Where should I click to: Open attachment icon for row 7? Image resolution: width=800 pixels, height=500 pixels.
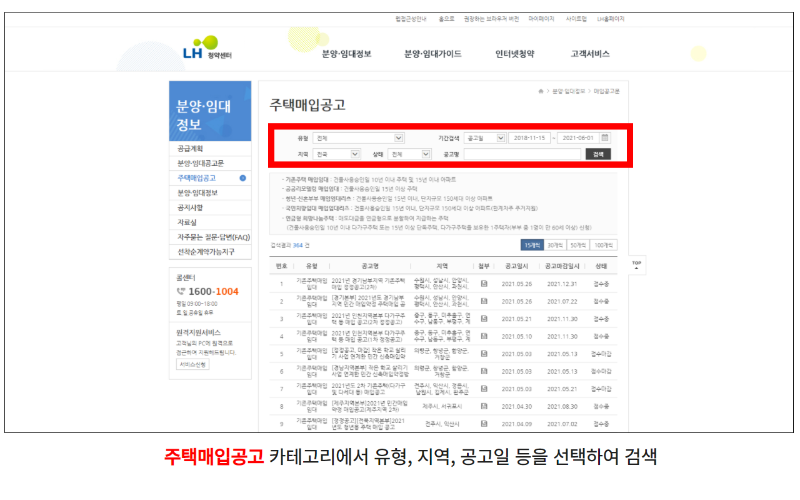484,389
